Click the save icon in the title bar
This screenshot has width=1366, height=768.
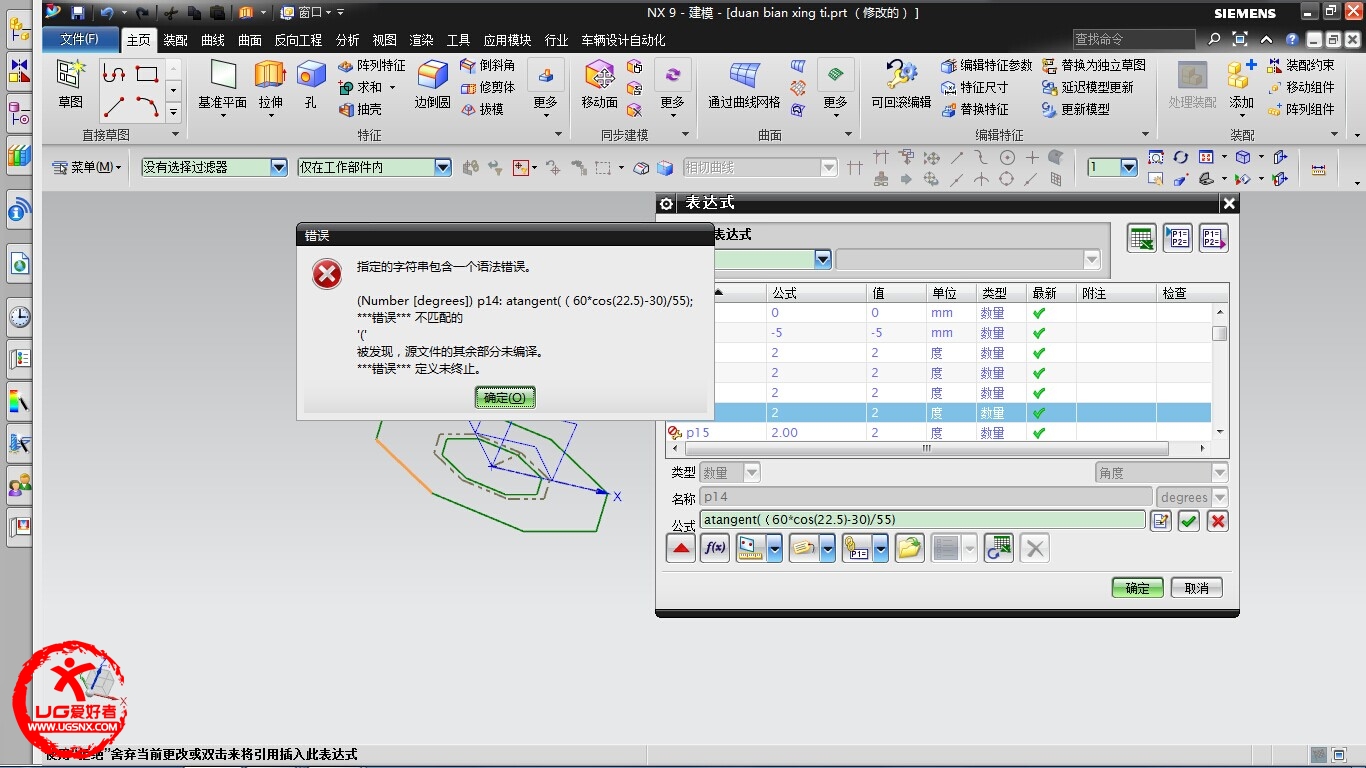point(77,13)
